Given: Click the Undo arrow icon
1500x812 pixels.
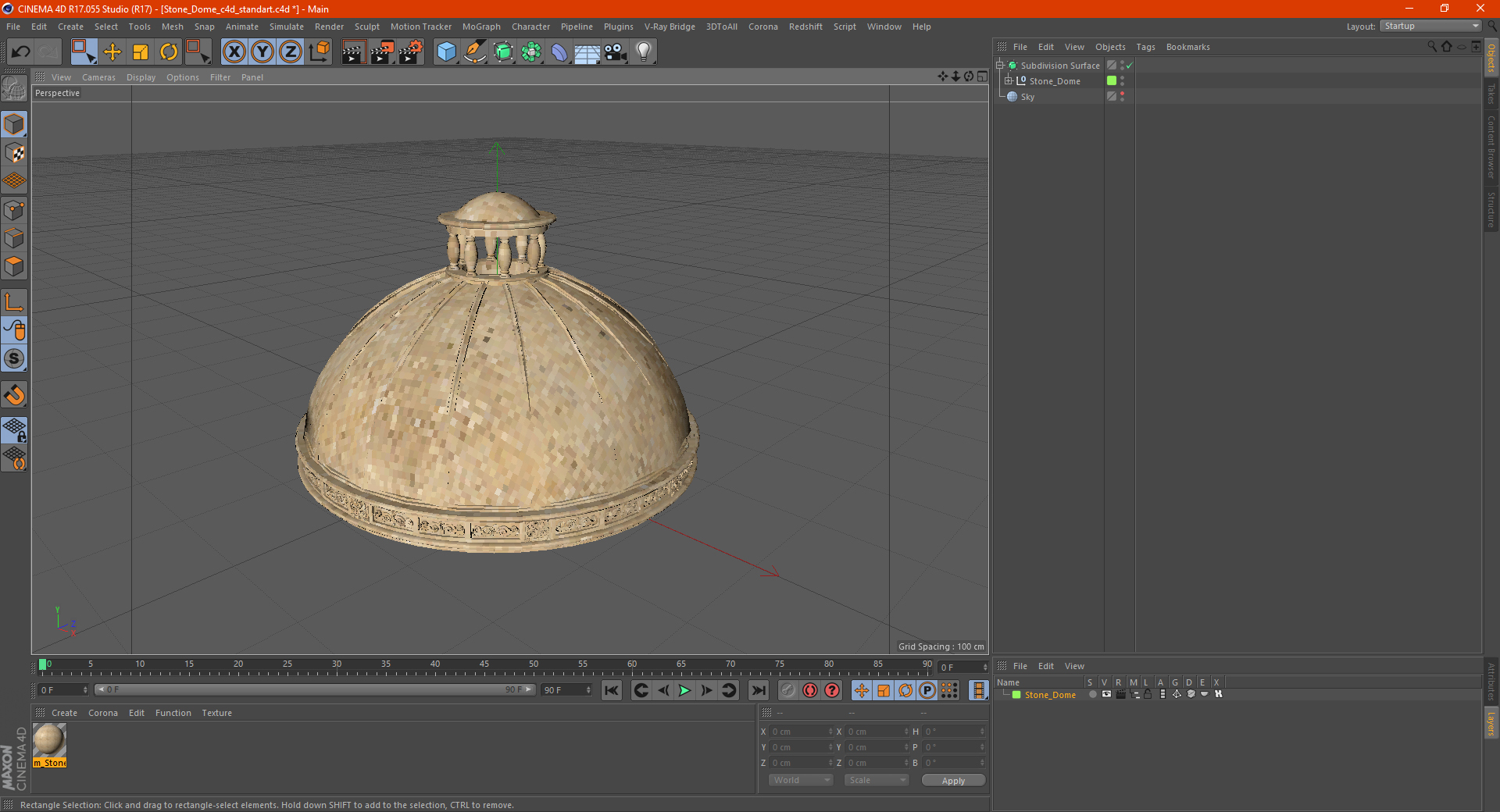Looking at the screenshot, I should (21, 52).
